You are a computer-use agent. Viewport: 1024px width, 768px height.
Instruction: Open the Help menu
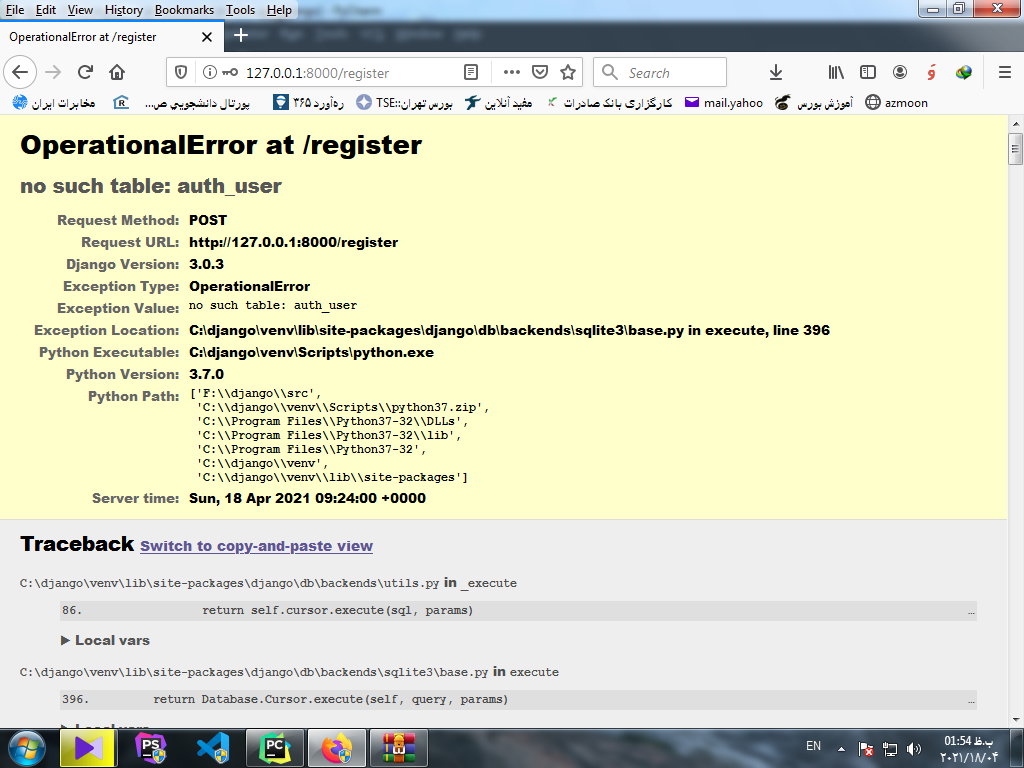tap(279, 10)
